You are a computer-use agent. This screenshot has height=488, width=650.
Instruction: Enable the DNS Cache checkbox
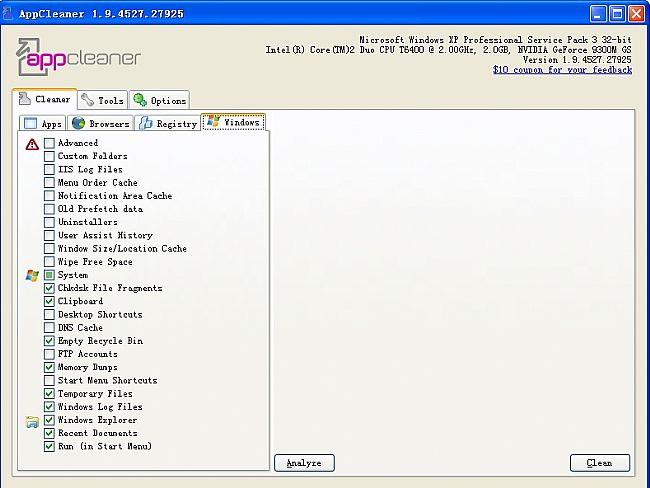click(x=49, y=328)
